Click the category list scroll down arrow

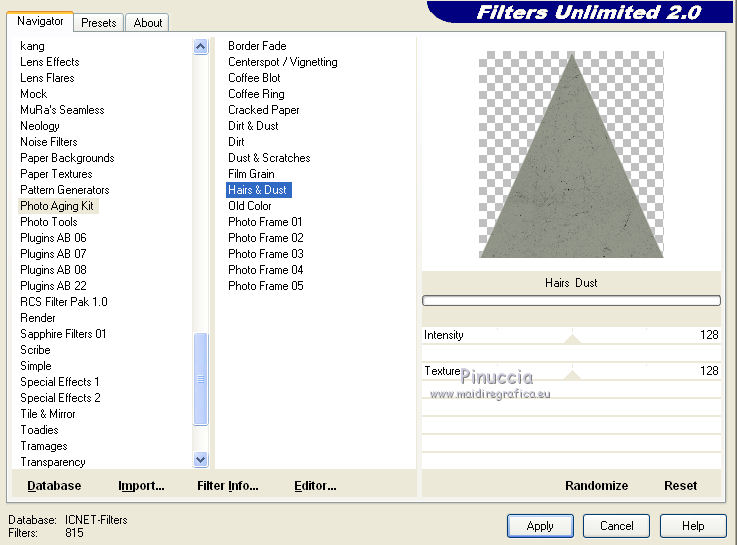pyautogui.click(x=201, y=459)
